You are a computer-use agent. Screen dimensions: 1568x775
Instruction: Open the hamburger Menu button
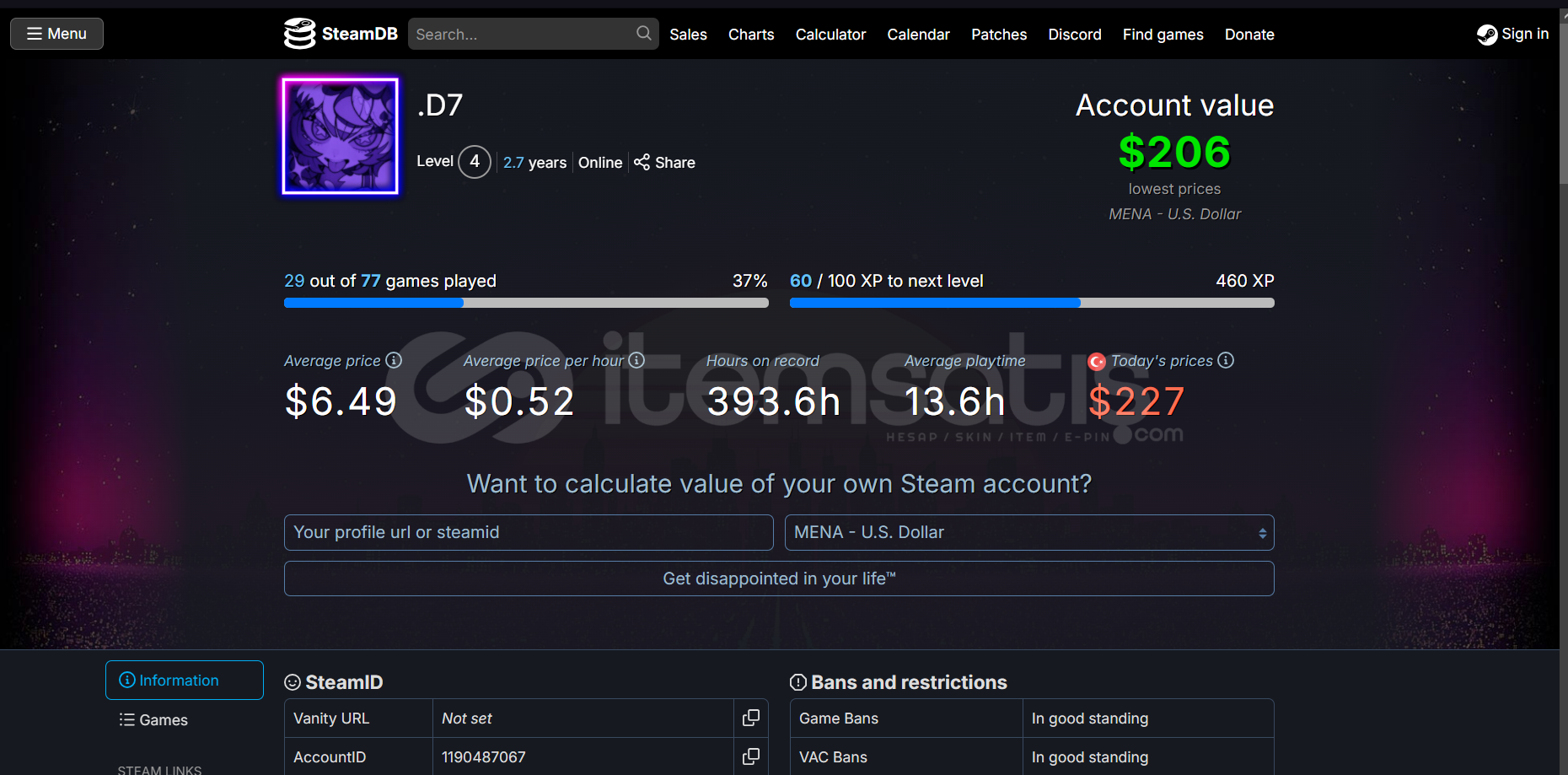click(x=56, y=34)
